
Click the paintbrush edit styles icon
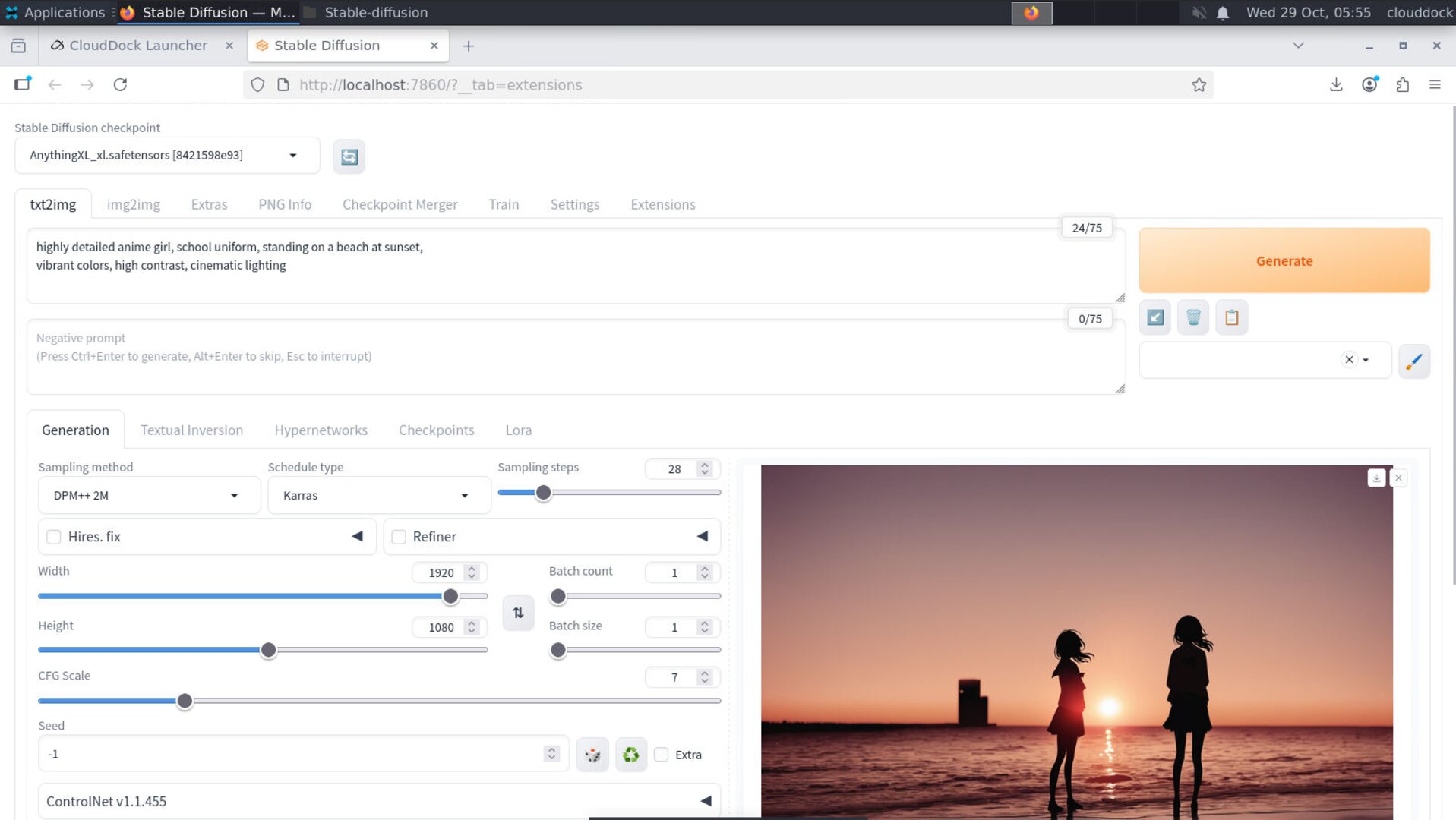(1413, 361)
